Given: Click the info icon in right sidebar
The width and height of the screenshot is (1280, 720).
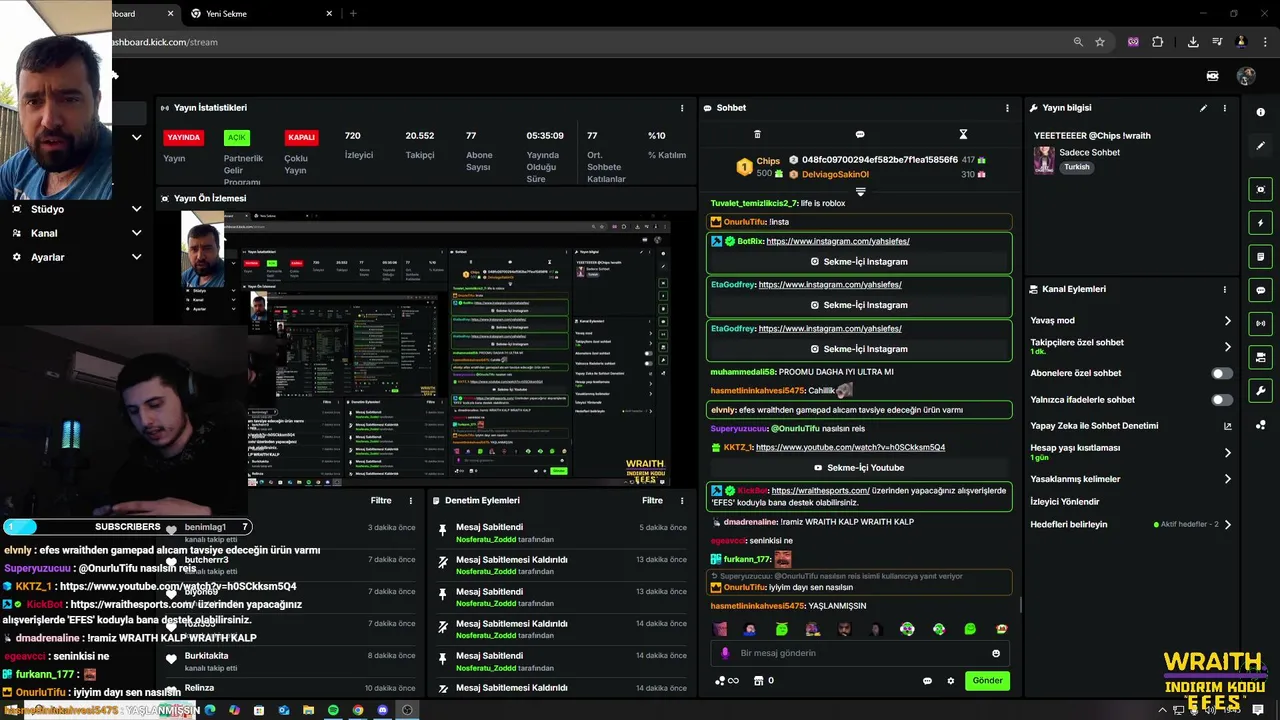Looking at the screenshot, I should [1261, 113].
